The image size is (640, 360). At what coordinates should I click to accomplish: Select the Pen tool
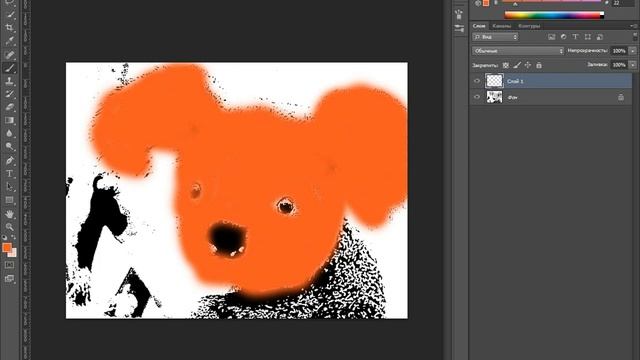(10, 160)
